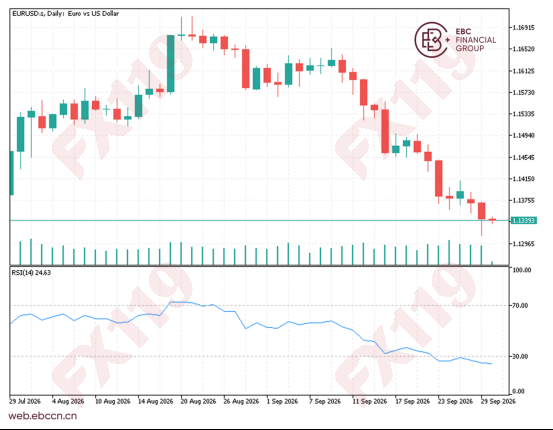Screen dimensions: 553x430
Task: Click the 7 Sep 2026 date label
Action: coord(325,401)
